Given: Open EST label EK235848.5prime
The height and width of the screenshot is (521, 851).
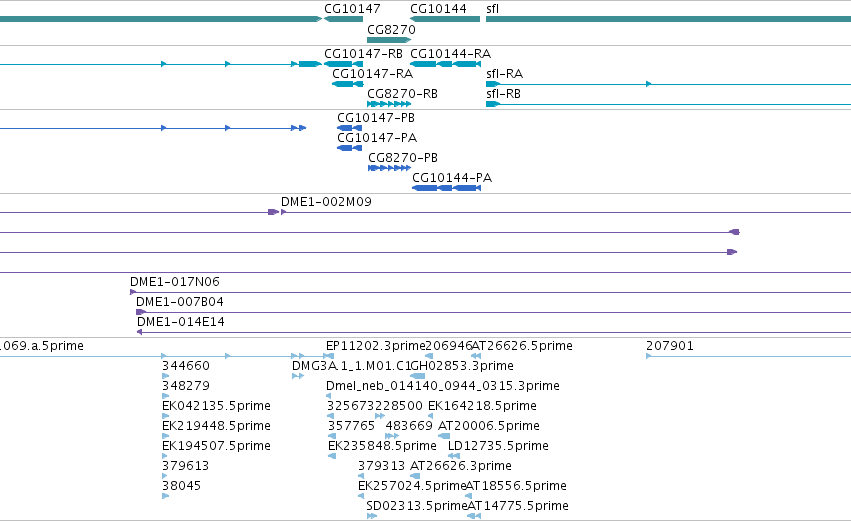Looking at the screenshot, I should click(x=382, y=446).
